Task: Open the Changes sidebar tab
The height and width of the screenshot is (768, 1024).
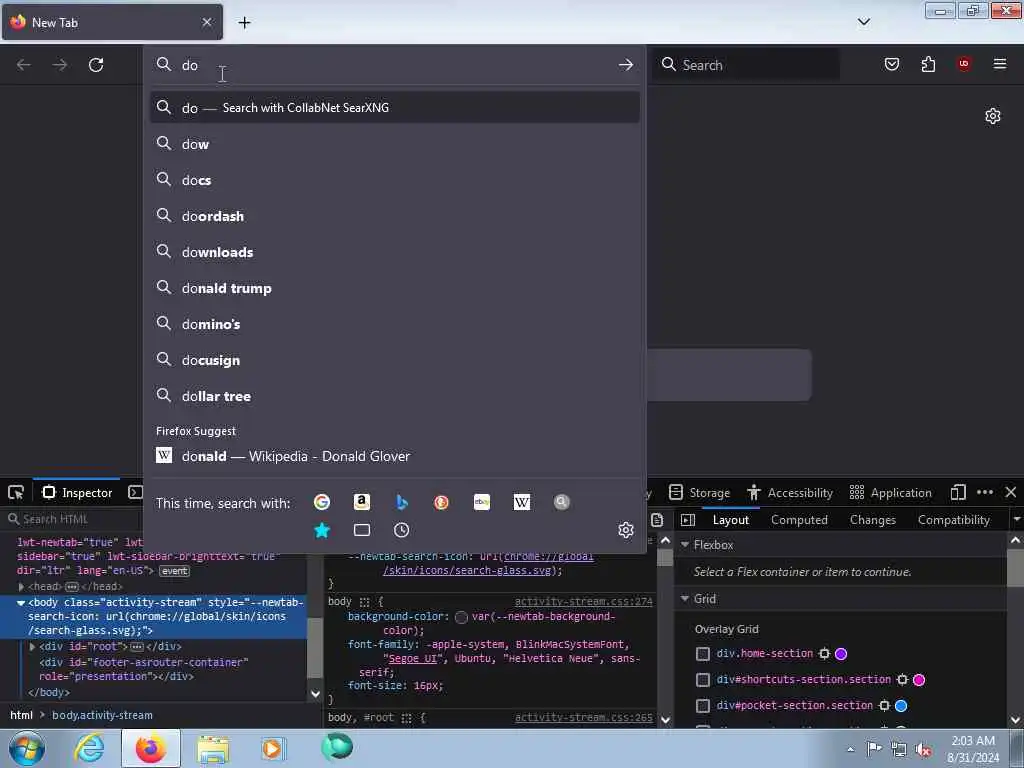Action: point(872,520)
